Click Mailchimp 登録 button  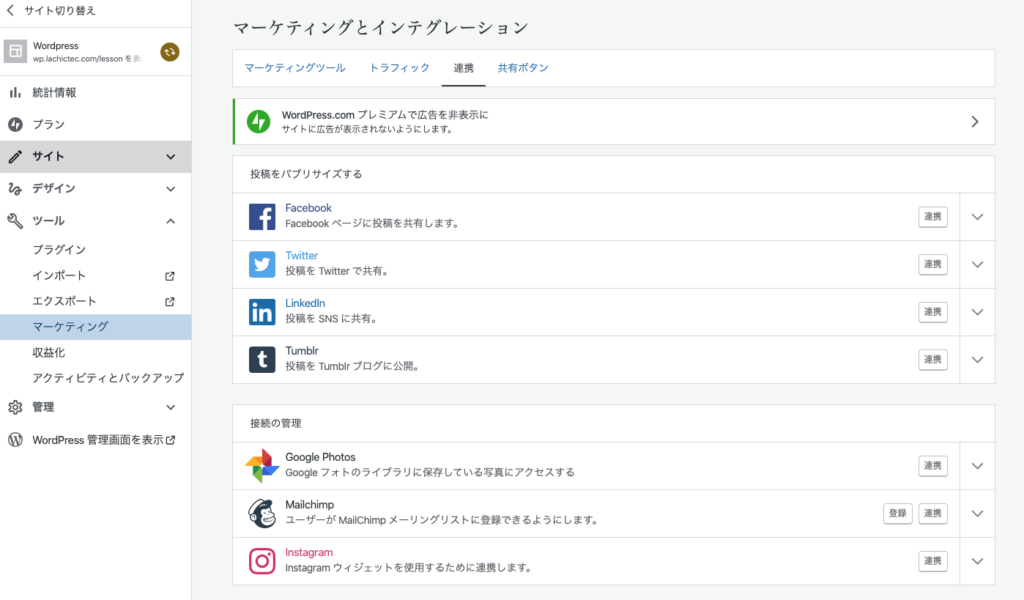point(897,513)
